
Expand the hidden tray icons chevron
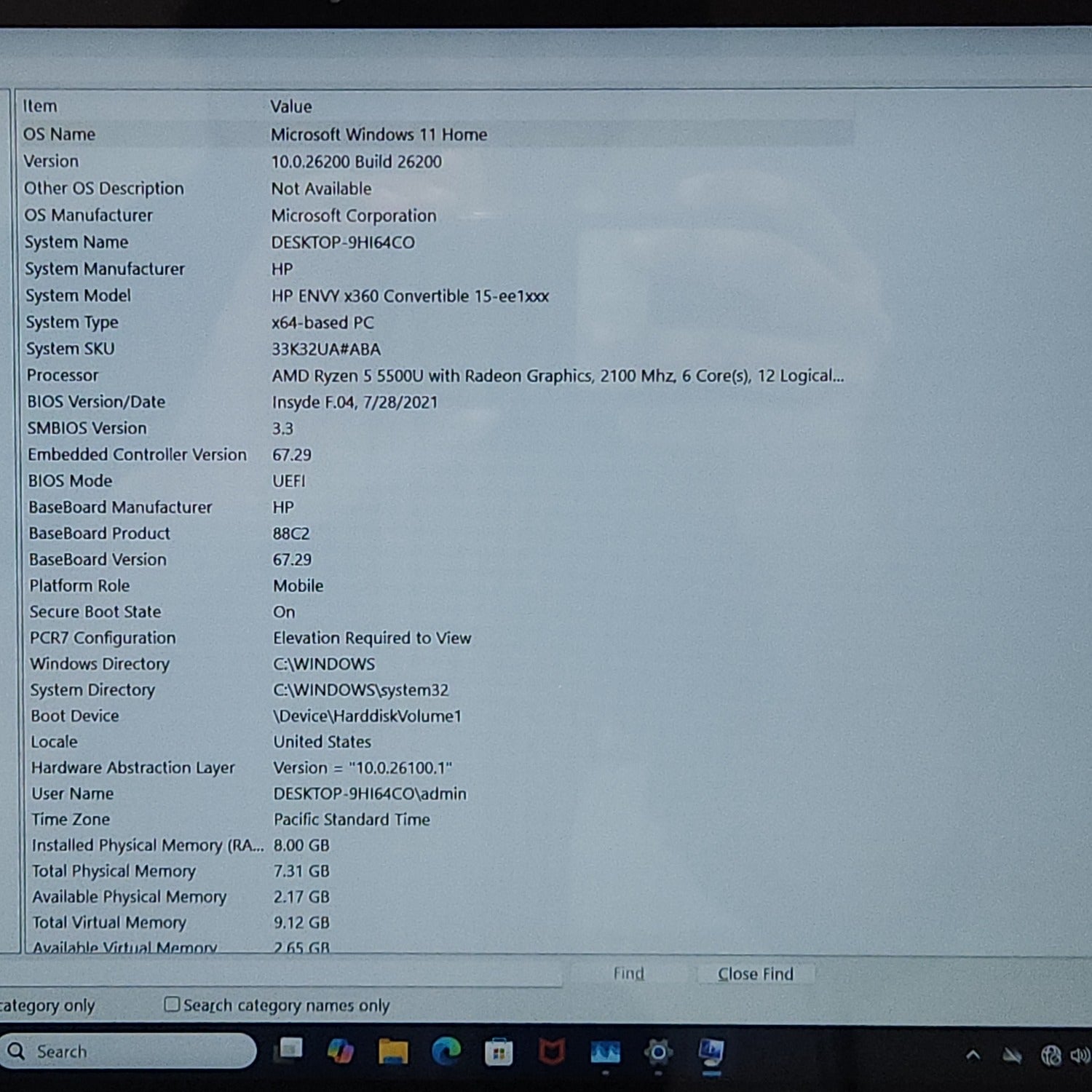973,1055
